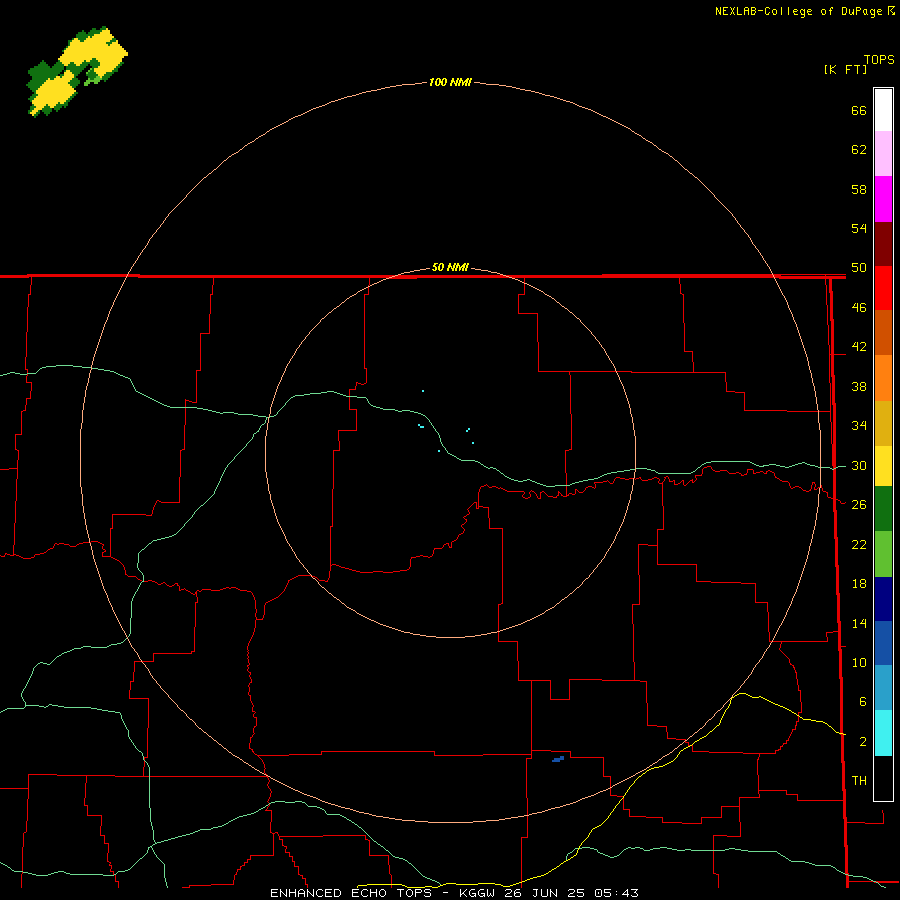Image resolution: width=900 pixels, height=900 pixels.
Task: Click the legend value '6'
Action: coord(863,702)
